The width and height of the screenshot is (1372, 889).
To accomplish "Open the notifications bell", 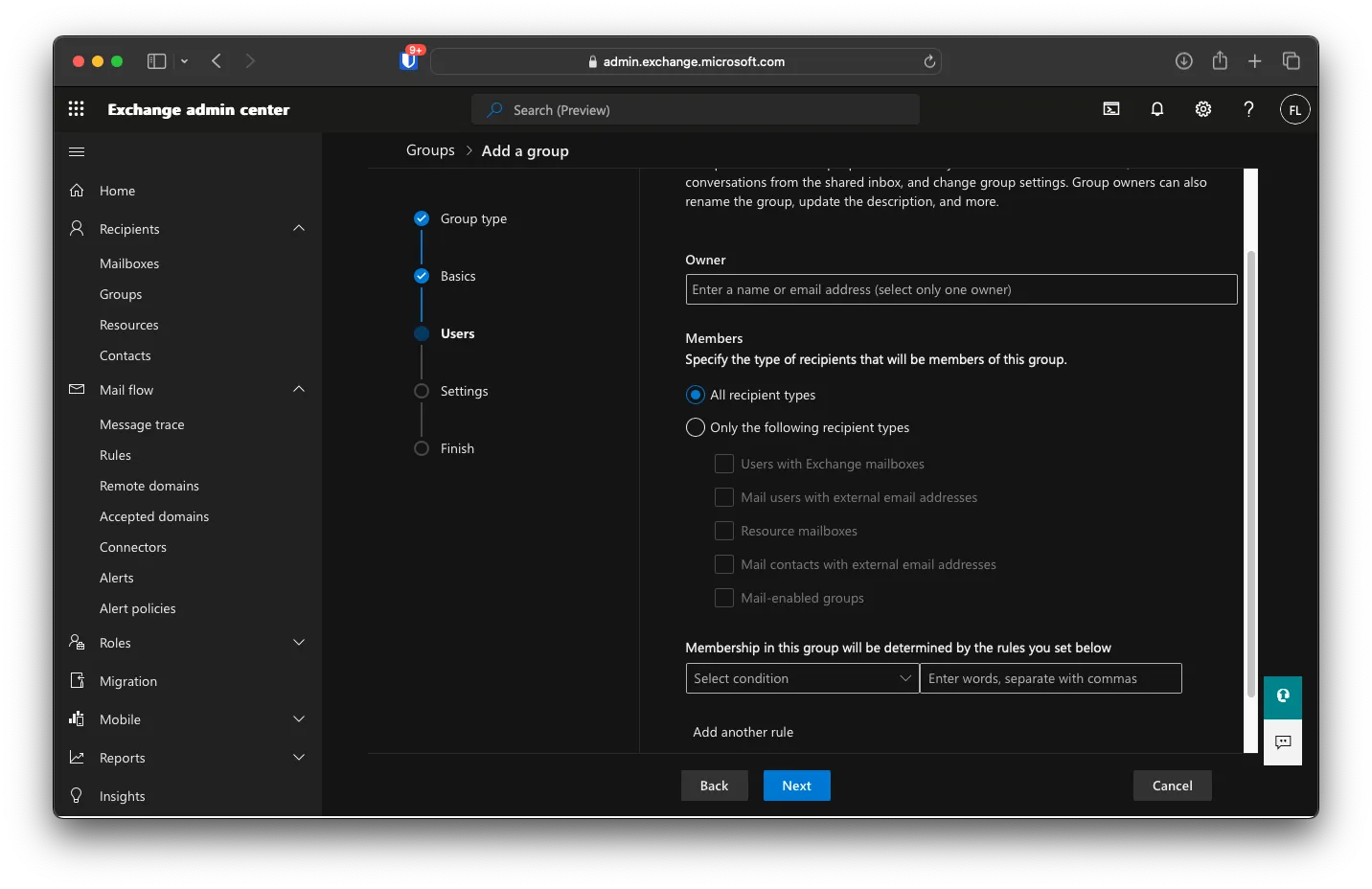I will (1157, 109).
